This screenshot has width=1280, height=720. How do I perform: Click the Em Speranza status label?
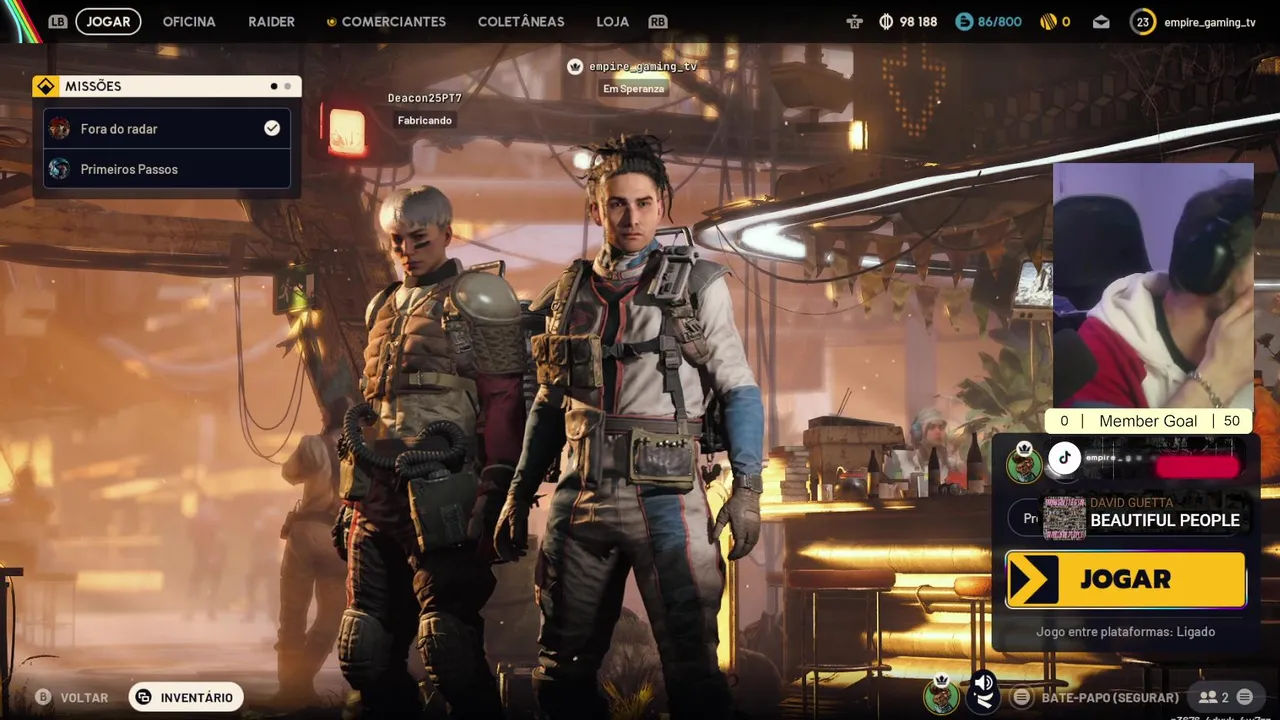[x=633, y=88]
